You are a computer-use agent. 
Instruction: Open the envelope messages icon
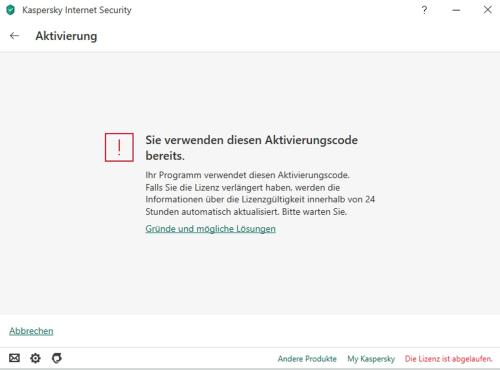[14, 358]
